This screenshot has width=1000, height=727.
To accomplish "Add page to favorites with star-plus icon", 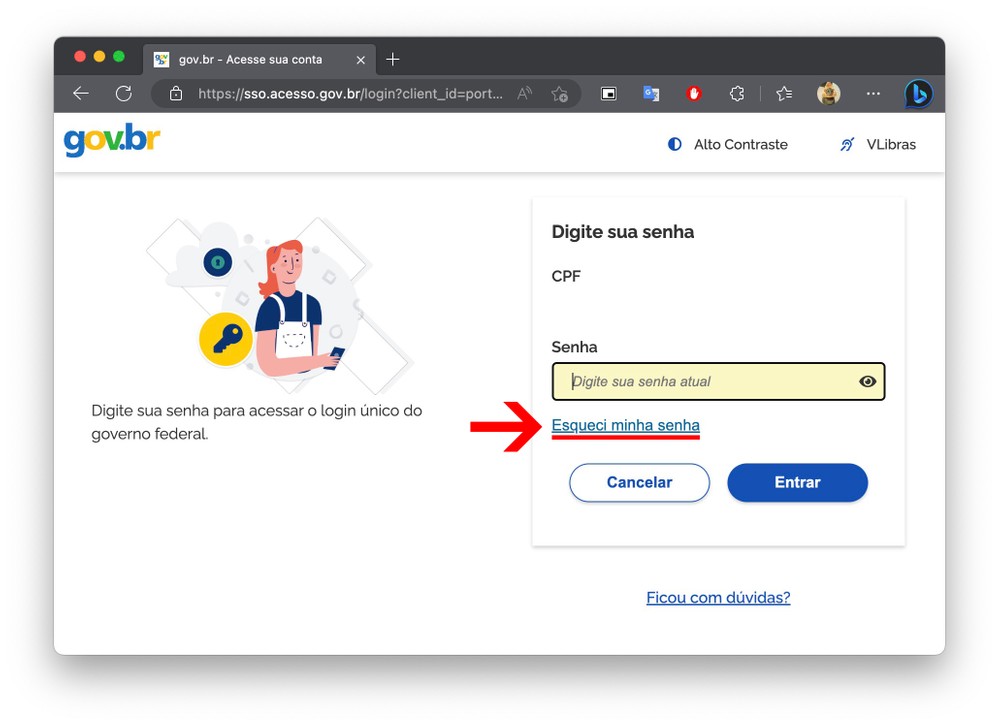I will 560,94.
